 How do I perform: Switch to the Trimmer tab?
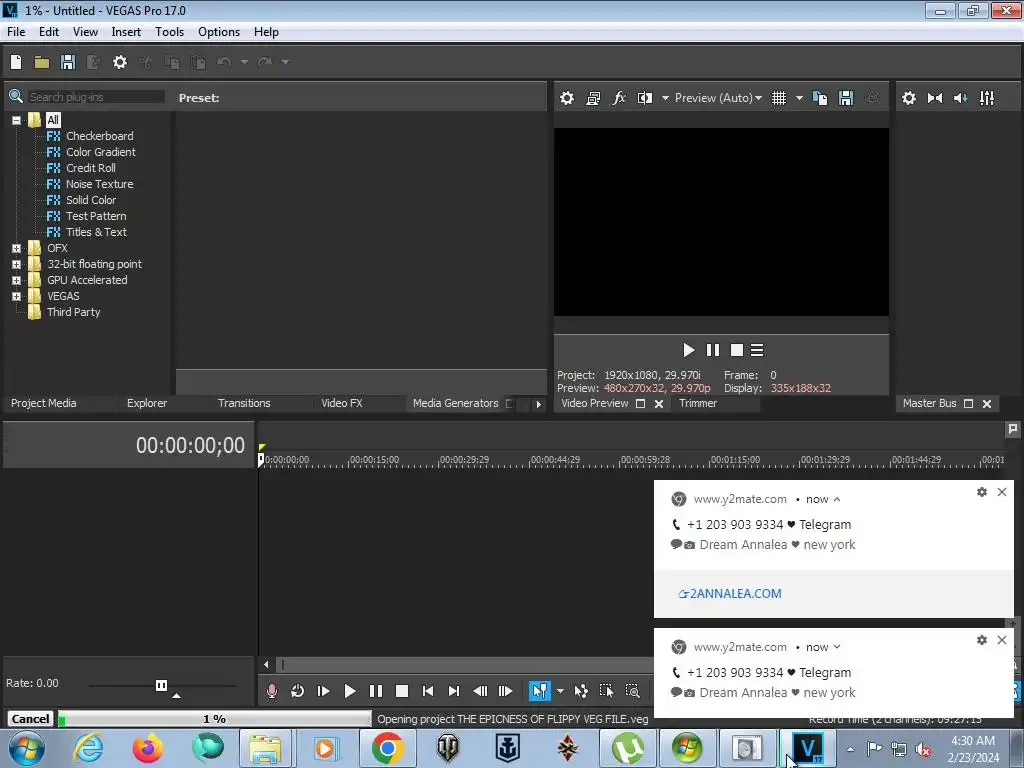697,403
